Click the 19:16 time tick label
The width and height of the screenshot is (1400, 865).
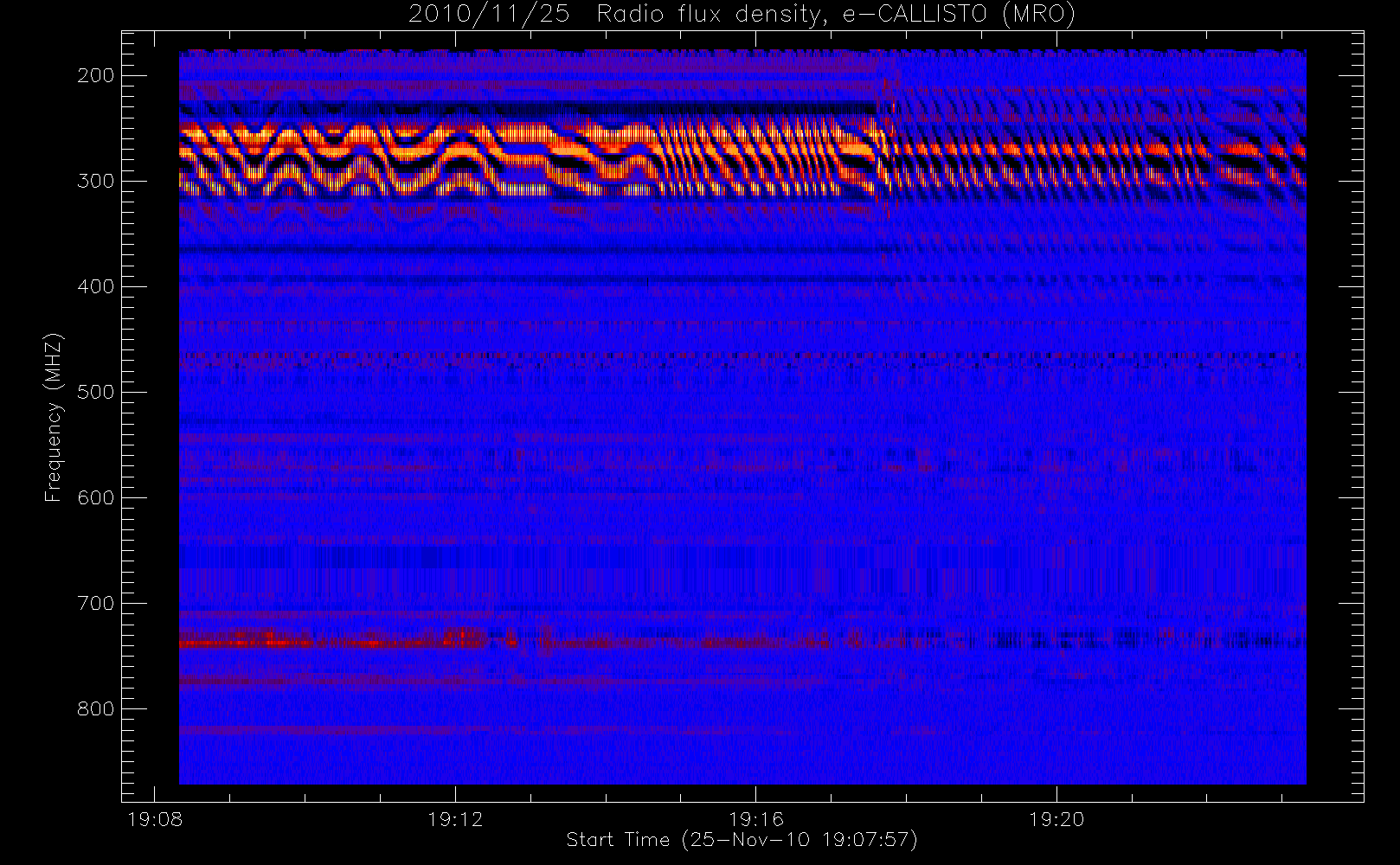click(756, 819)
